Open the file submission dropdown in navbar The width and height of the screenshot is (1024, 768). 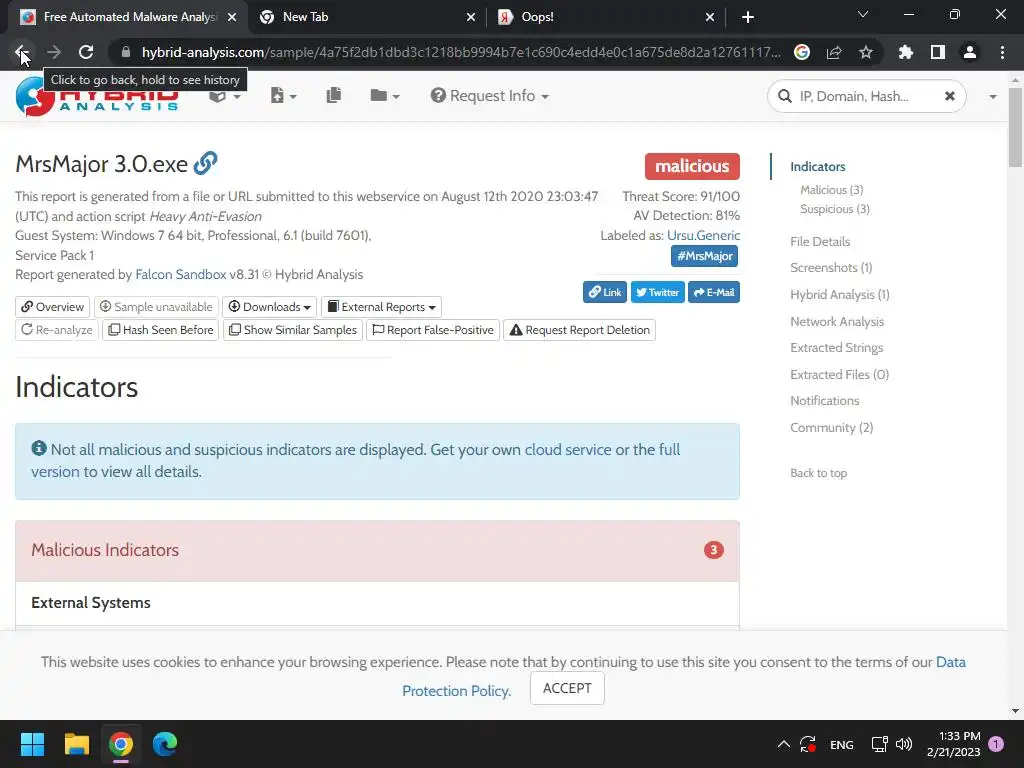point(283,96)
